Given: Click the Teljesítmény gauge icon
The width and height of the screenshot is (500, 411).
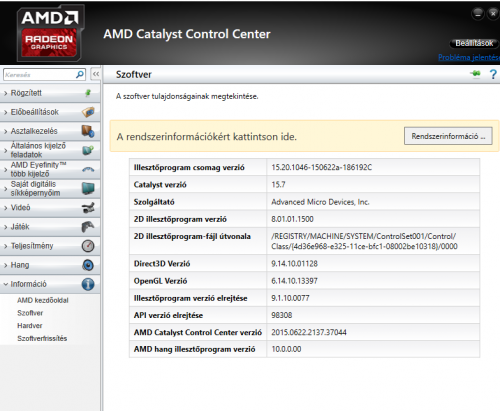Looking at the screenshot, I should (88, 246).
